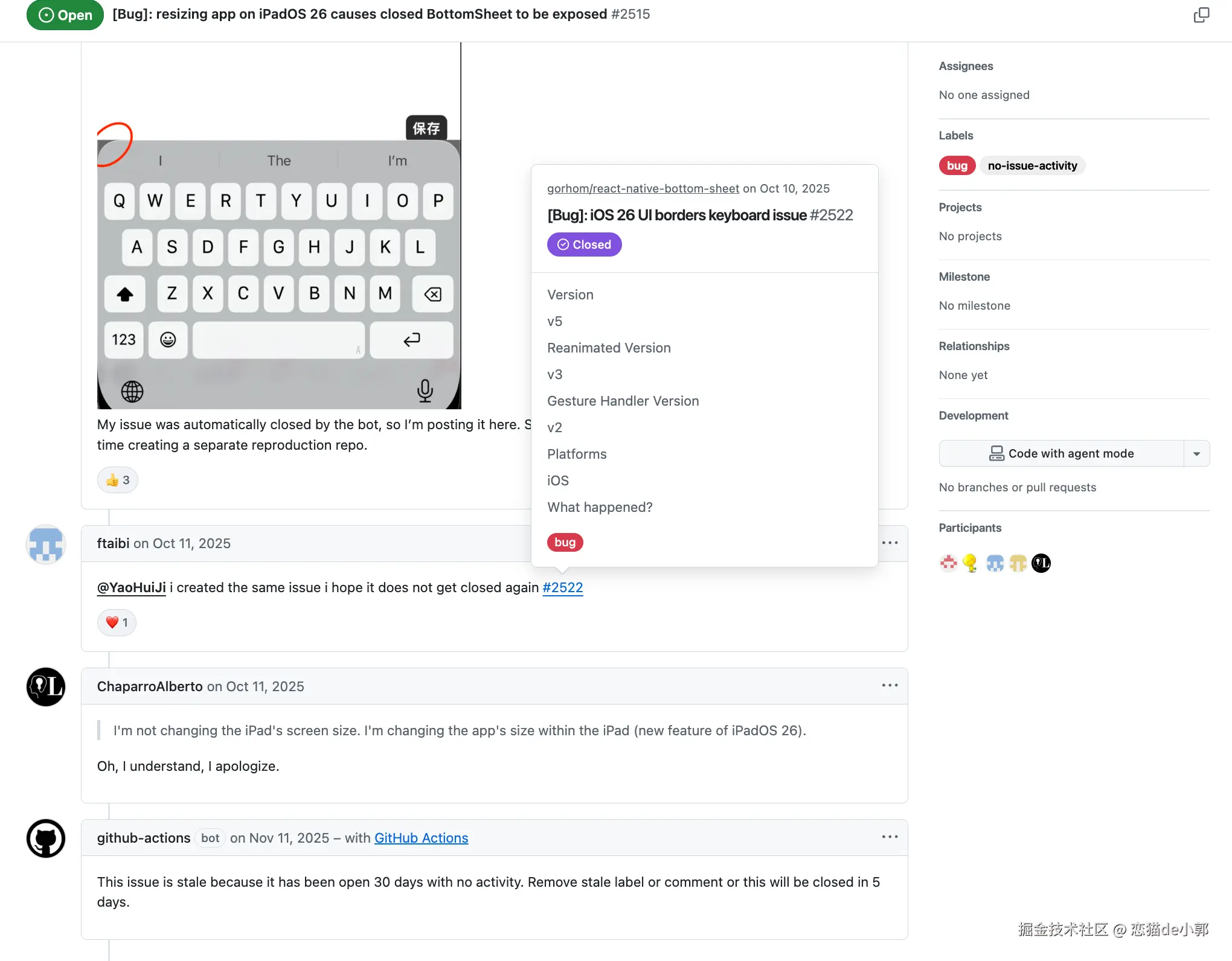This screenshot has width=1232, height=961.
Task: Open the #2522 issue link
Action: coord(563,587)
